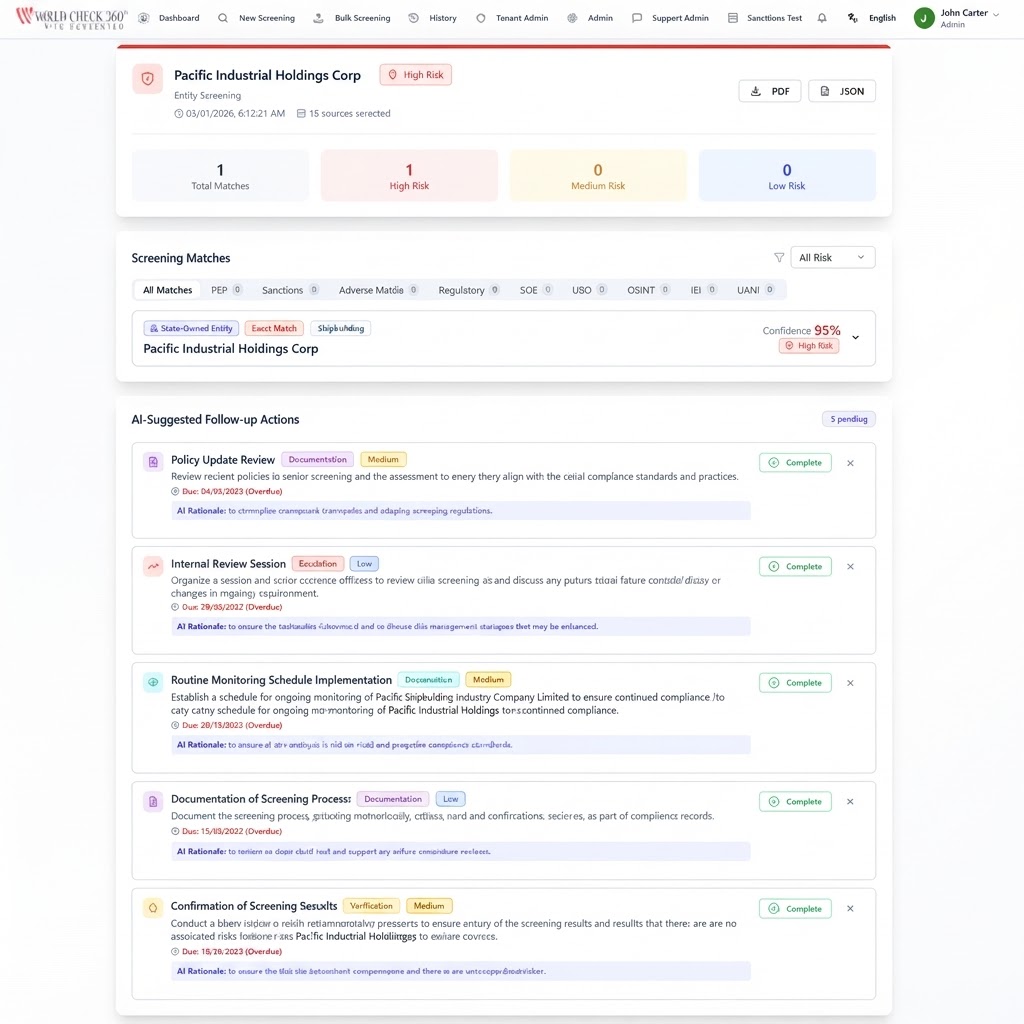The height and width of the screenshot is (1024, 1024).
Task: Dismiss the Policy Update Review action
Action: [850, 463]
